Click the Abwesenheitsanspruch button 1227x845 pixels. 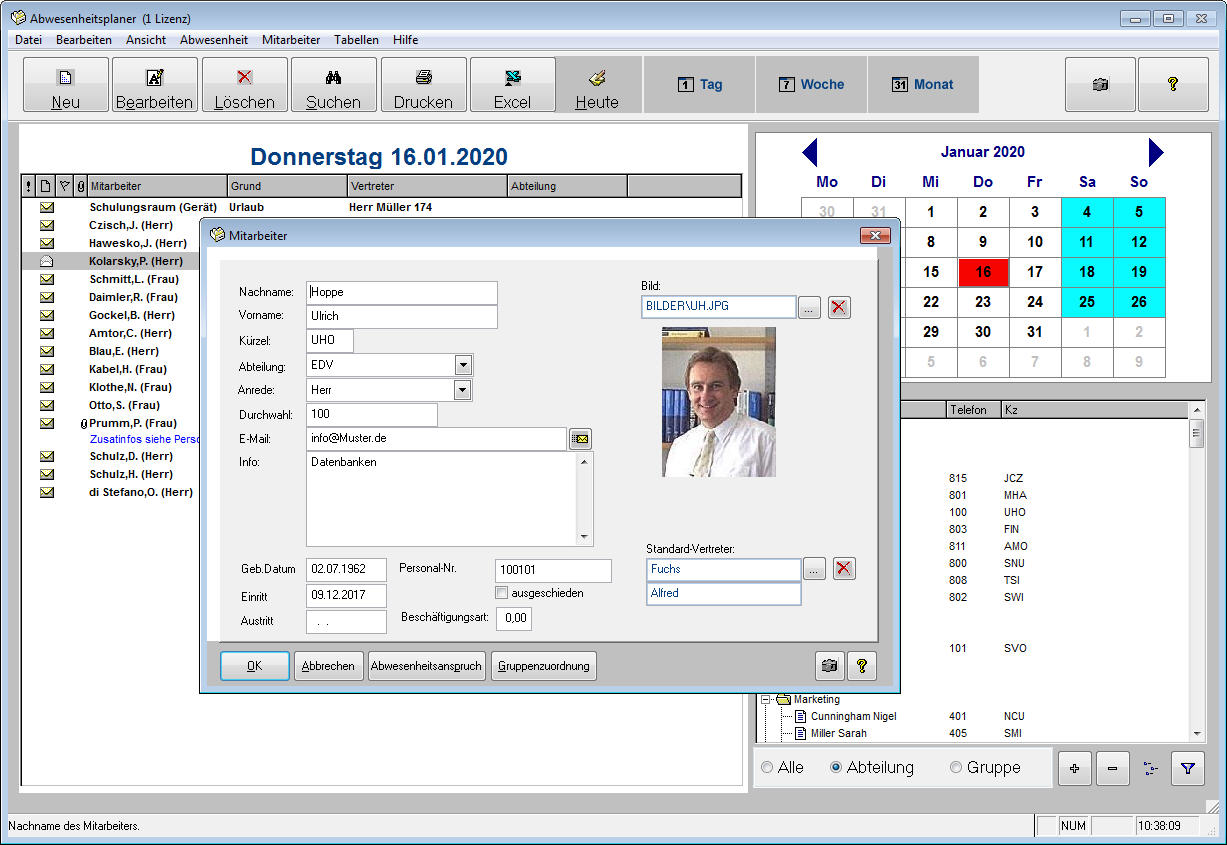coord(427,666)
